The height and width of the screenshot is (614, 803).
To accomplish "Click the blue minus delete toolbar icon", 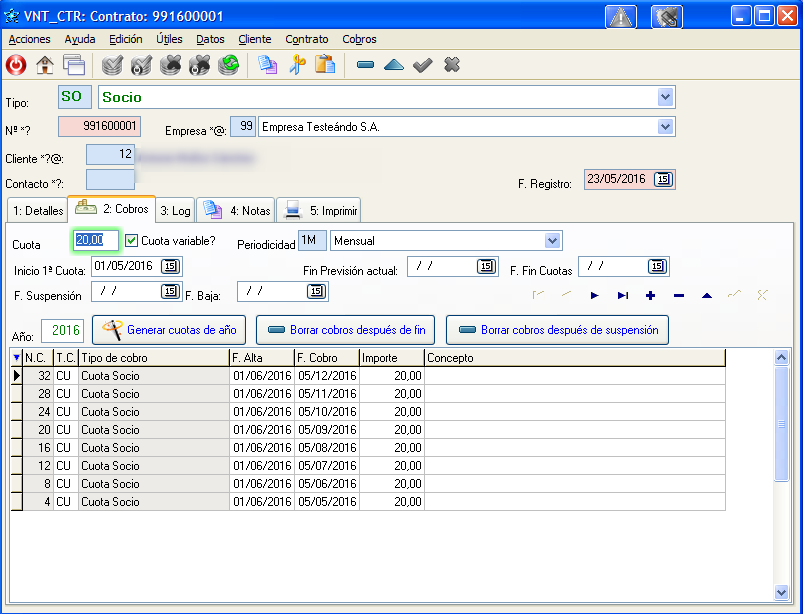I will [x=365, y=65].
